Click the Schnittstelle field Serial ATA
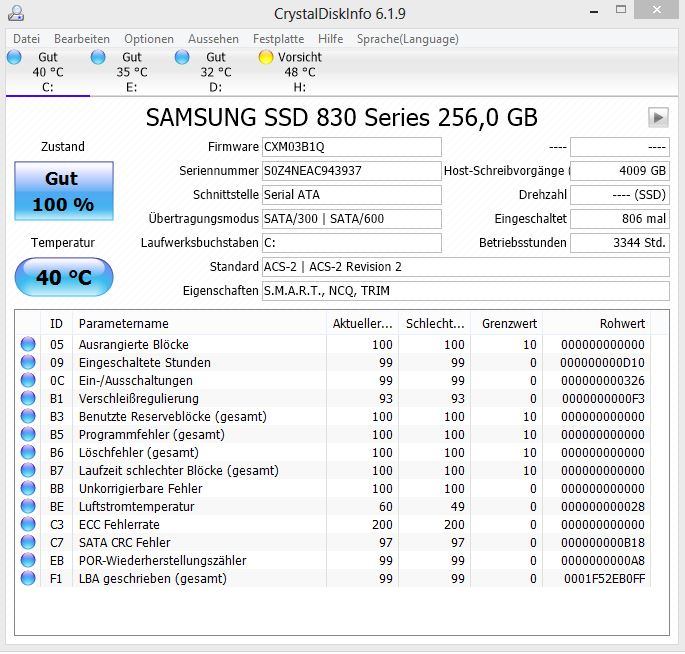Image resolution: width=685 pixels, height=654 pixels. [x=352, y=195]
